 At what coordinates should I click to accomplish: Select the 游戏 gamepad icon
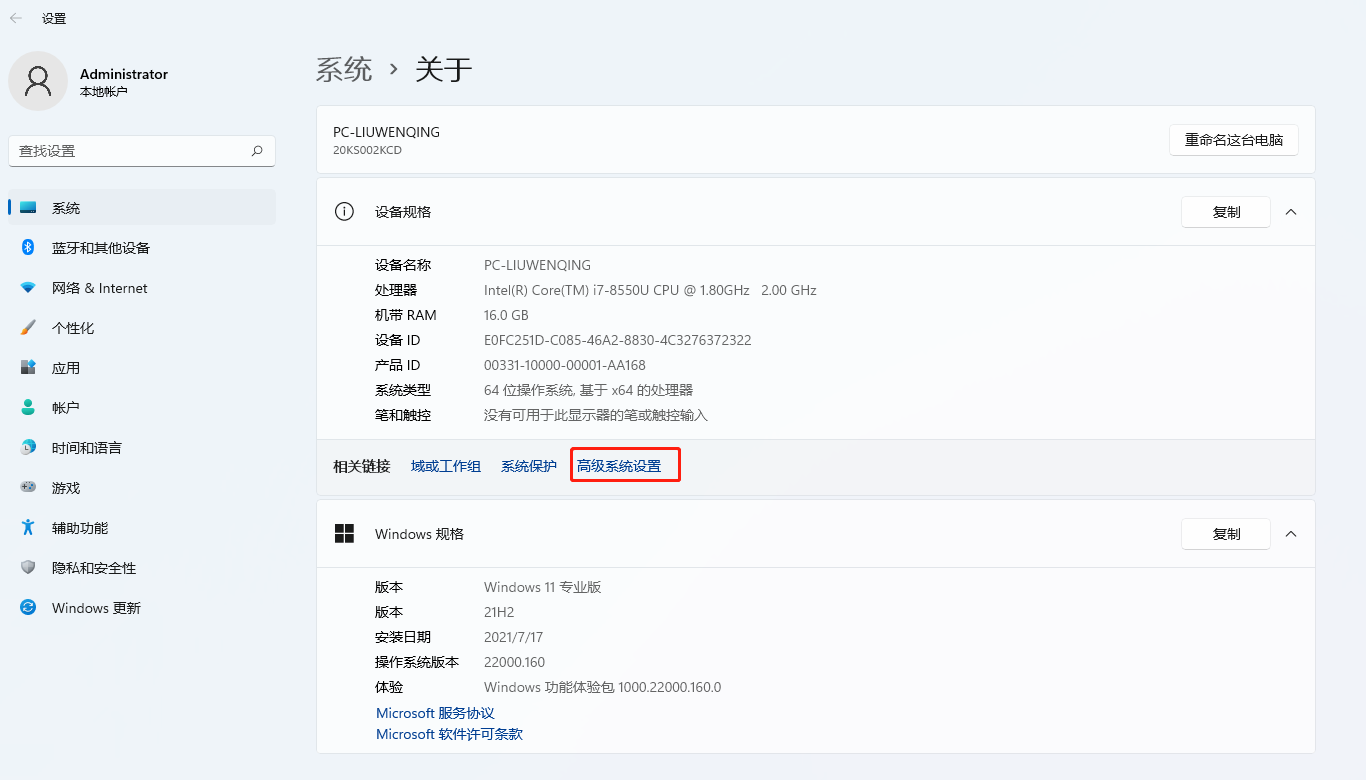(x=28, y=488)
